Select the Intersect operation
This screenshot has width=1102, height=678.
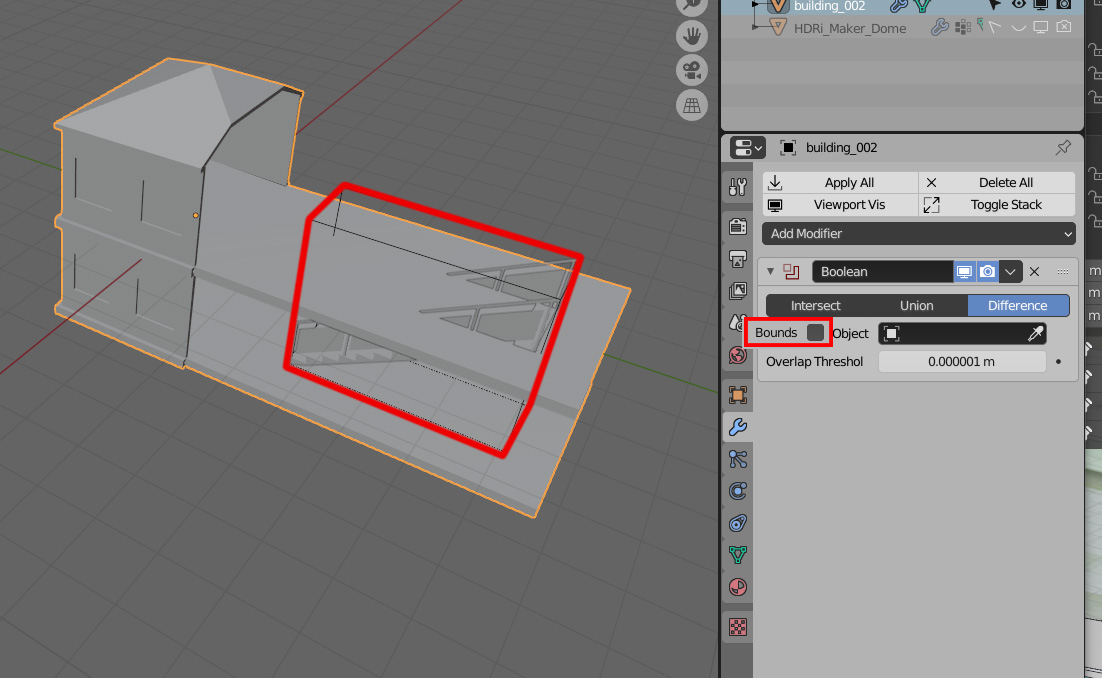point(815,306)
